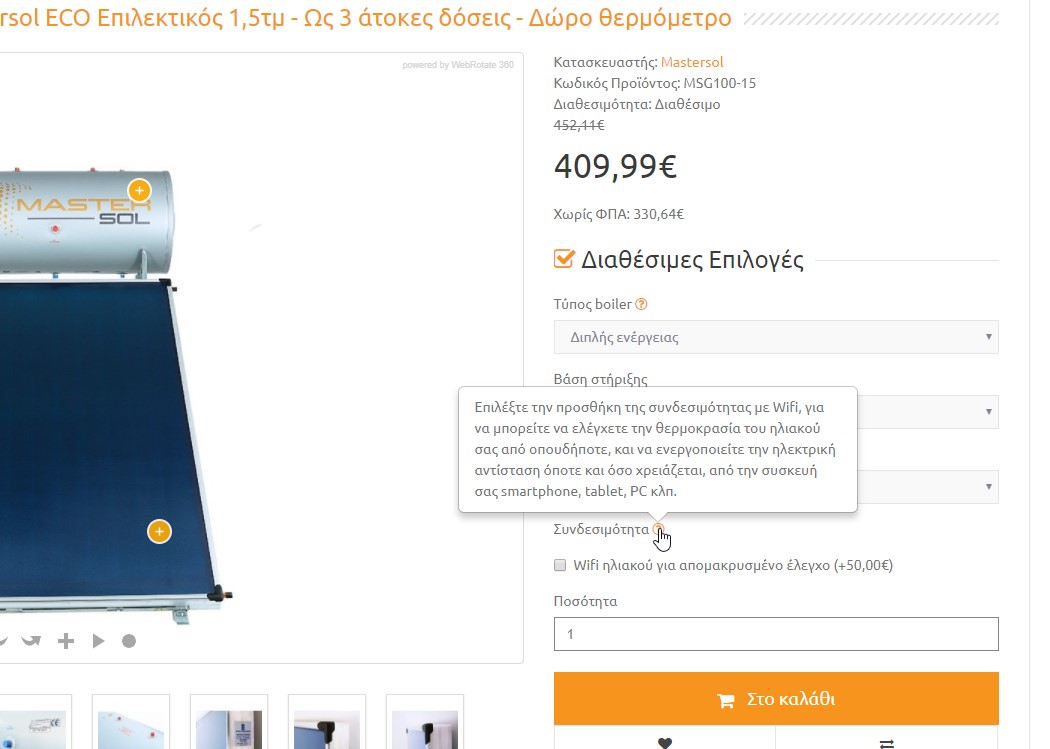Screen dimensions: 1050x749
Task: Expand the Βάση στήριξης dropdown
Action: (x=927, y=412)
